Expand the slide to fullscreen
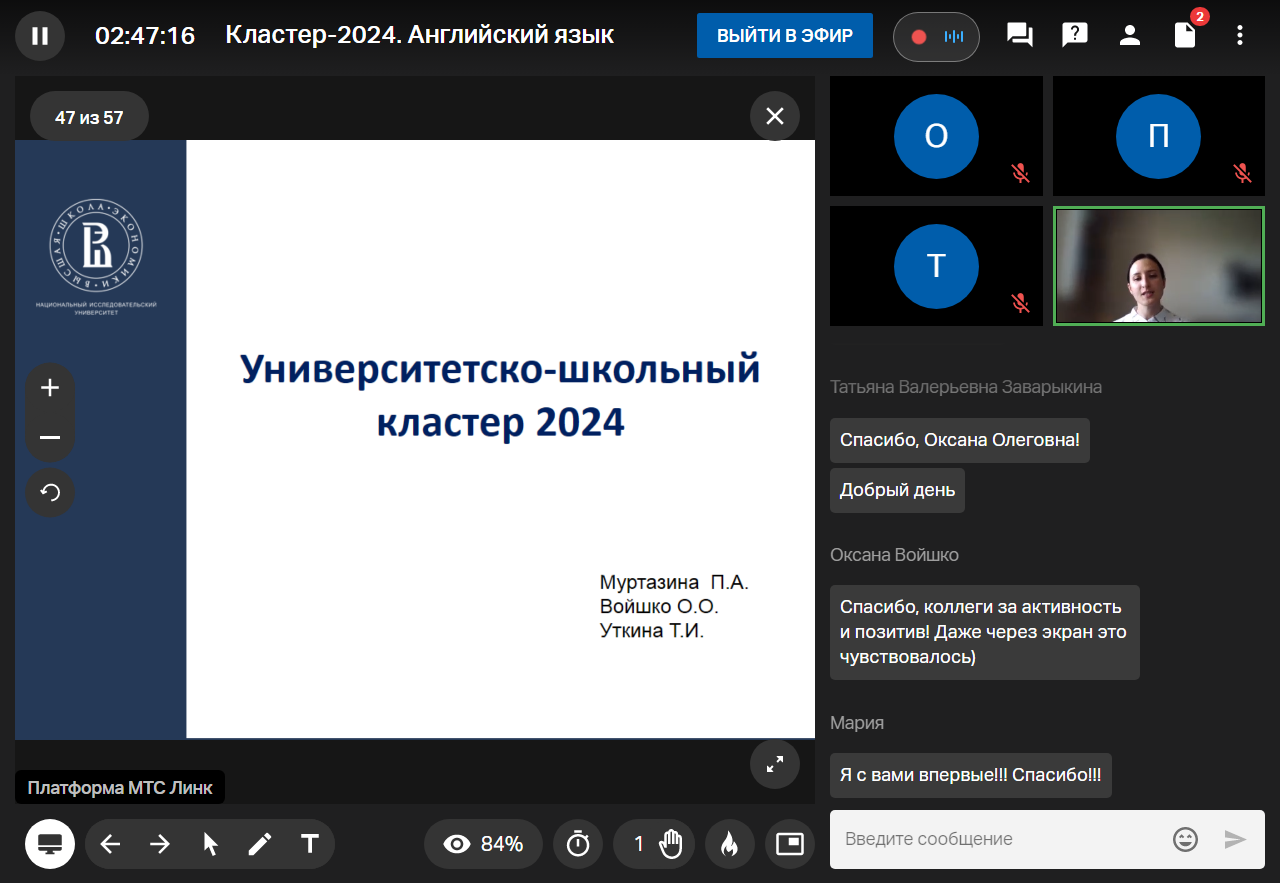This screenshot has height=883, width=1280. click(774, 765)
